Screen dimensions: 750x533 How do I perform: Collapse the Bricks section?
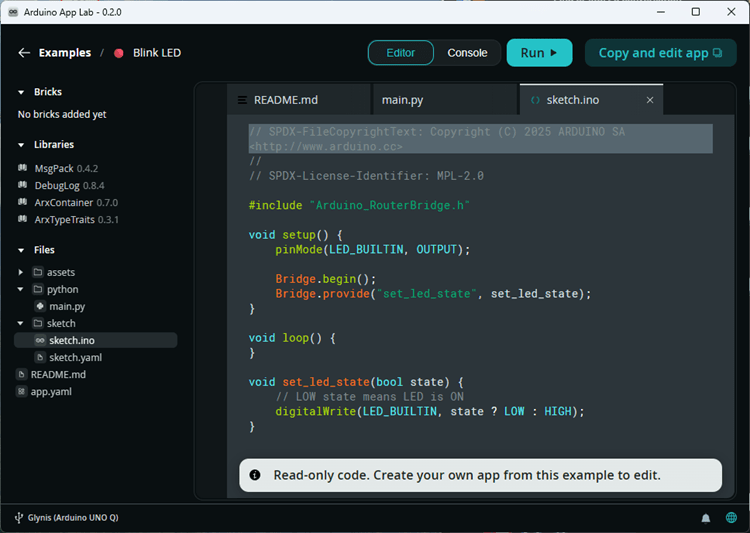(21, 92)
